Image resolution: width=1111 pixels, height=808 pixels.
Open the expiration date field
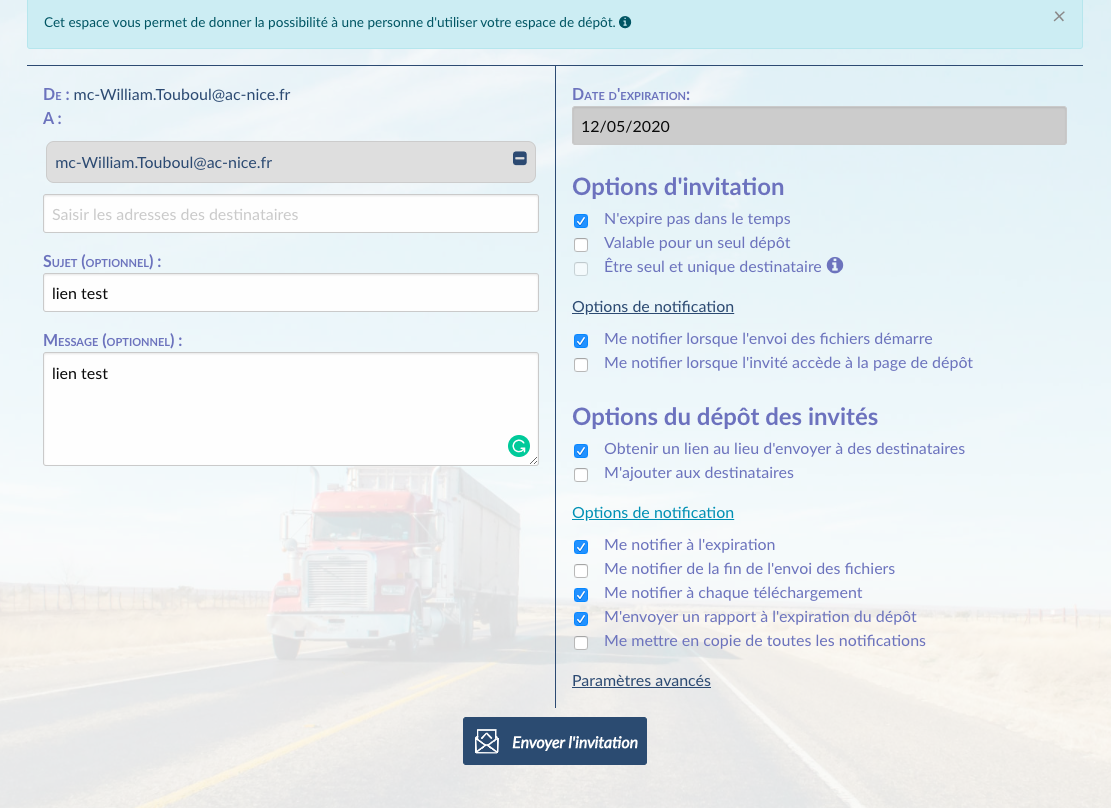point(818,126)
